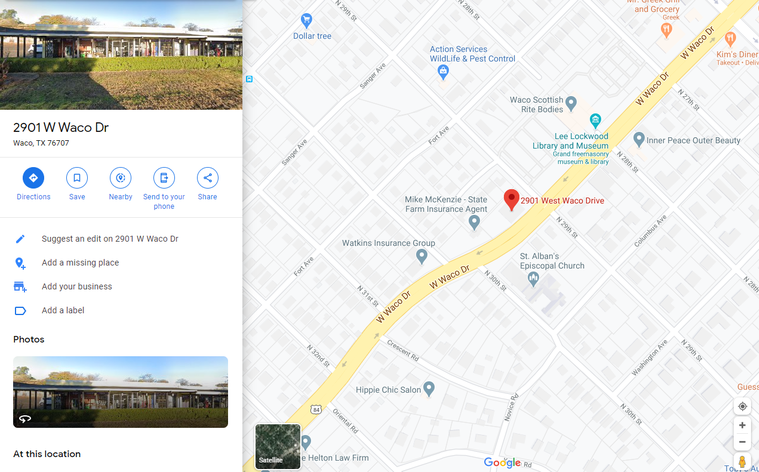Switch to Satellite view thumbnail
This screenshot has height=472, width=759.
(x=278, y=446)
